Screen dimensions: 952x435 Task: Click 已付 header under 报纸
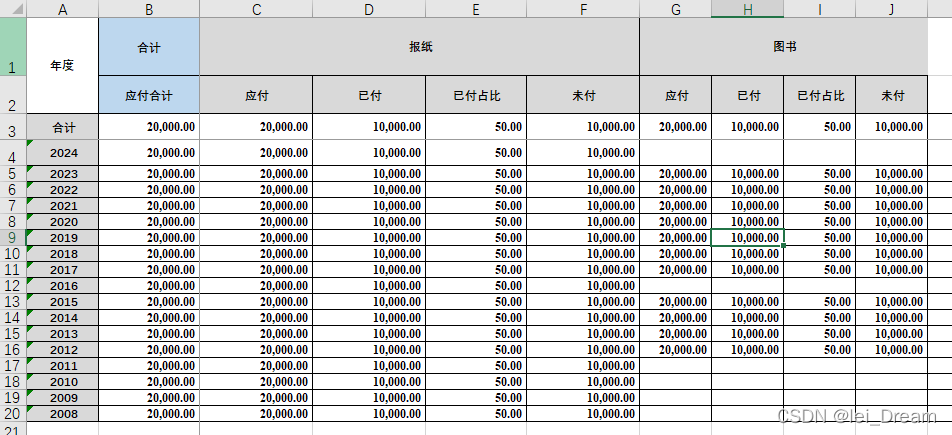coord(369,95)
